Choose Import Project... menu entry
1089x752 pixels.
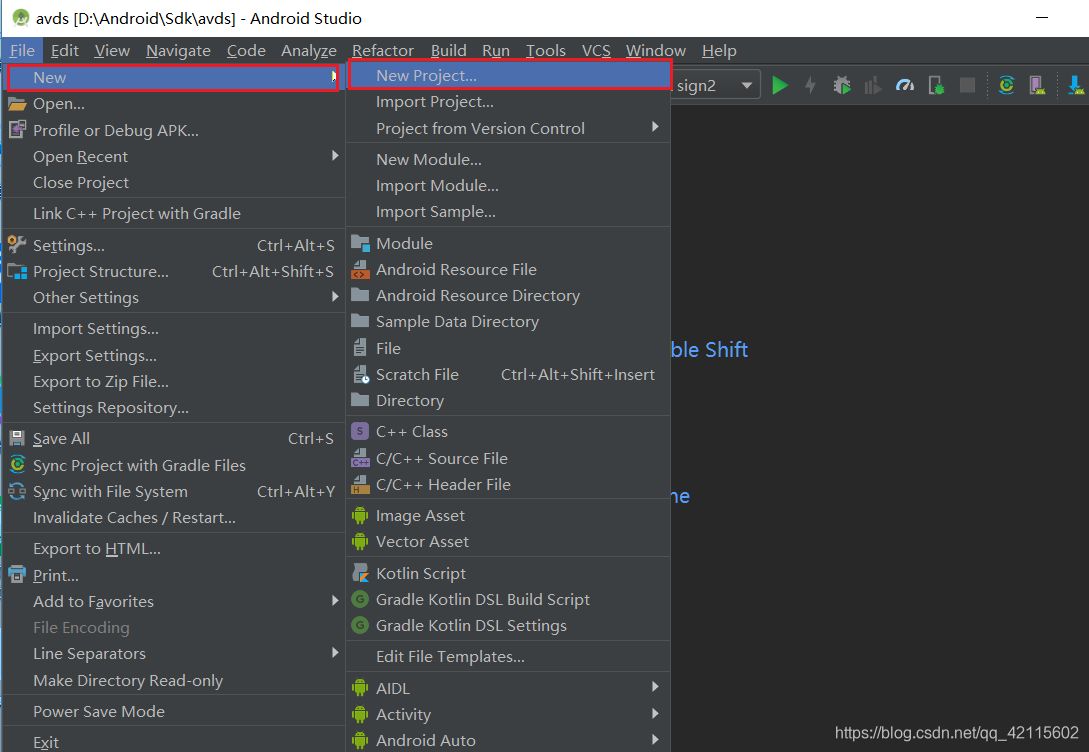click(x=508, y=102)
